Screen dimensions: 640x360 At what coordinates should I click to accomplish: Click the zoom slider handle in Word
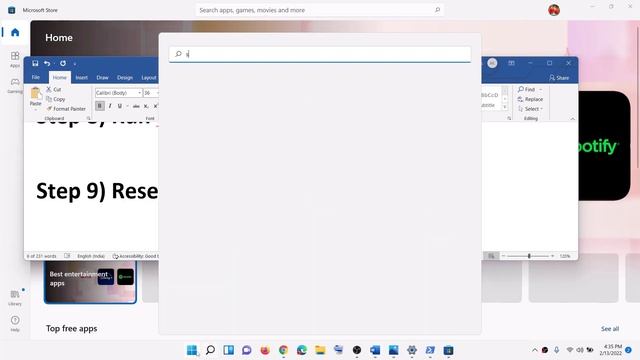529,256
